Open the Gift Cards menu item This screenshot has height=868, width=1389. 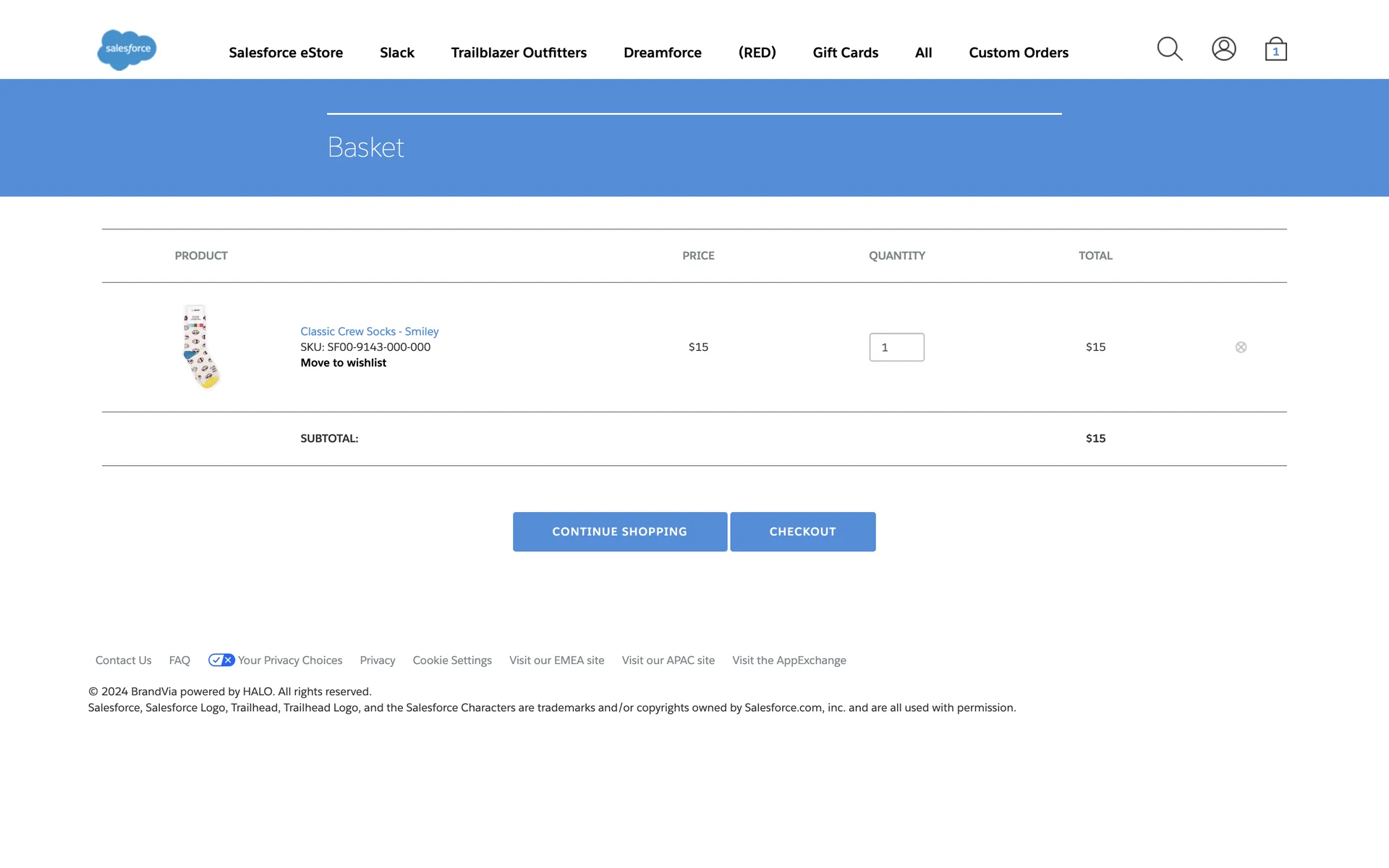pyautogui.click(x=845, y=53)
